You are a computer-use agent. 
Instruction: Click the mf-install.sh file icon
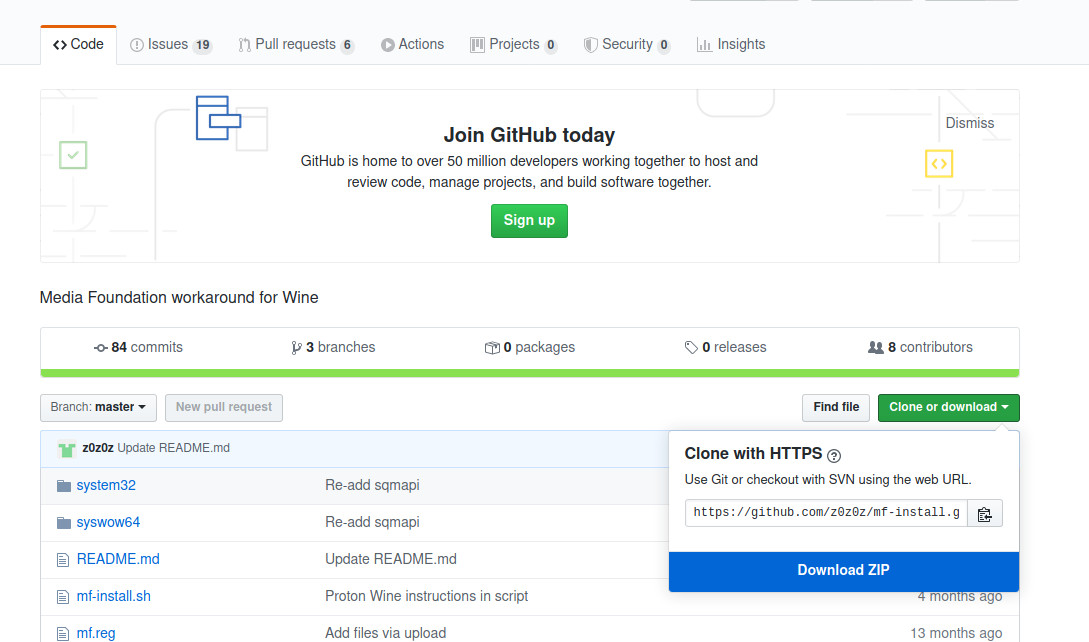(63, 597)
